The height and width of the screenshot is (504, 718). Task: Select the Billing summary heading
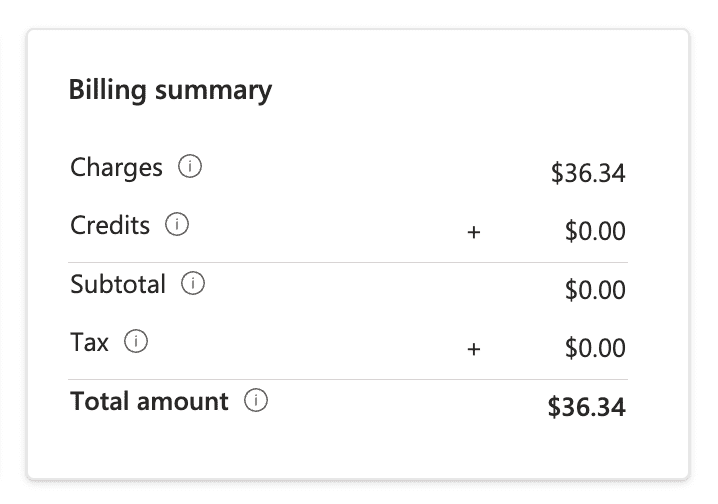pos(170,90)
